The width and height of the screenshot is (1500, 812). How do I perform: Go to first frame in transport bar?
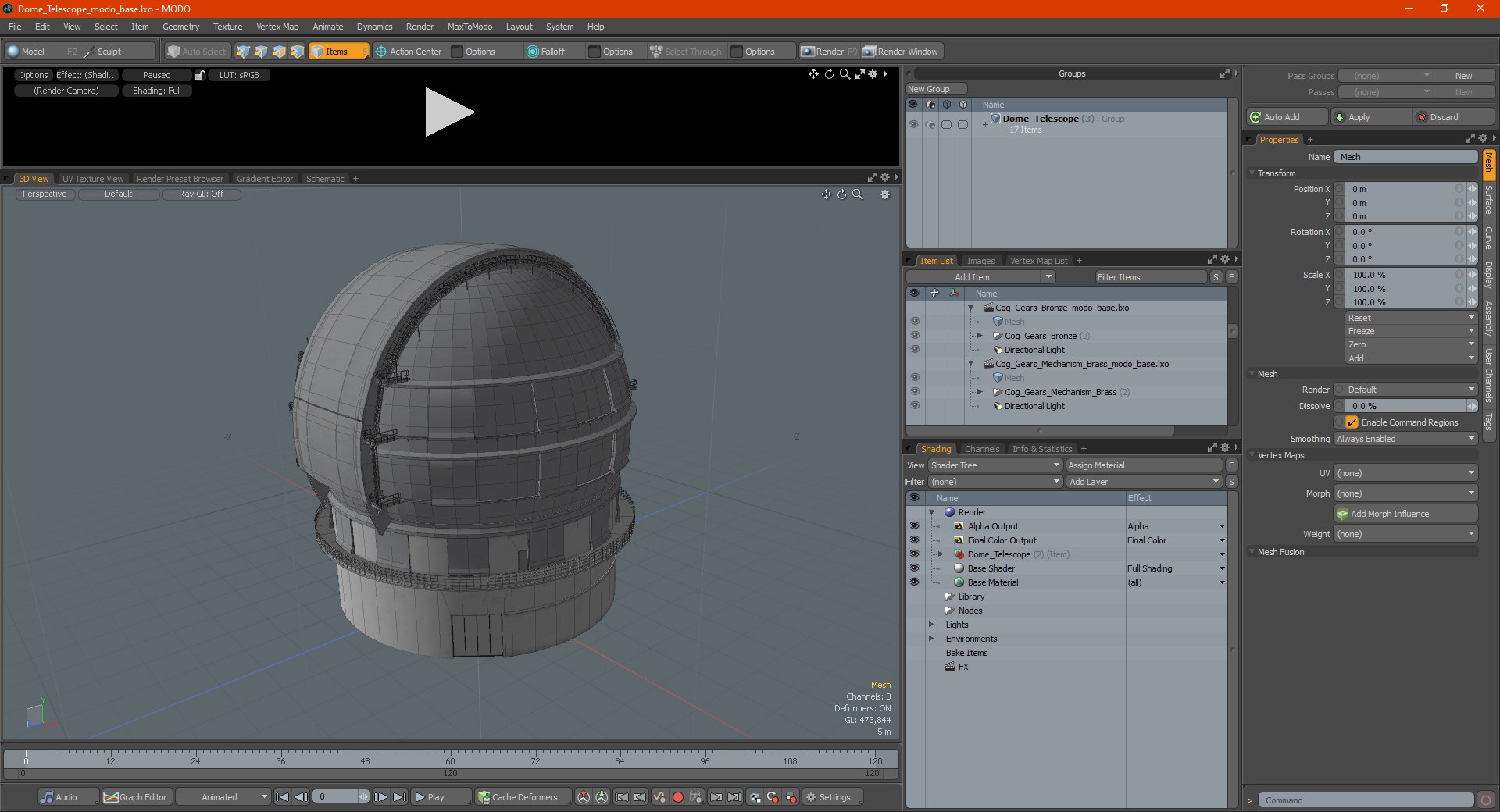(x=283, y=797)
